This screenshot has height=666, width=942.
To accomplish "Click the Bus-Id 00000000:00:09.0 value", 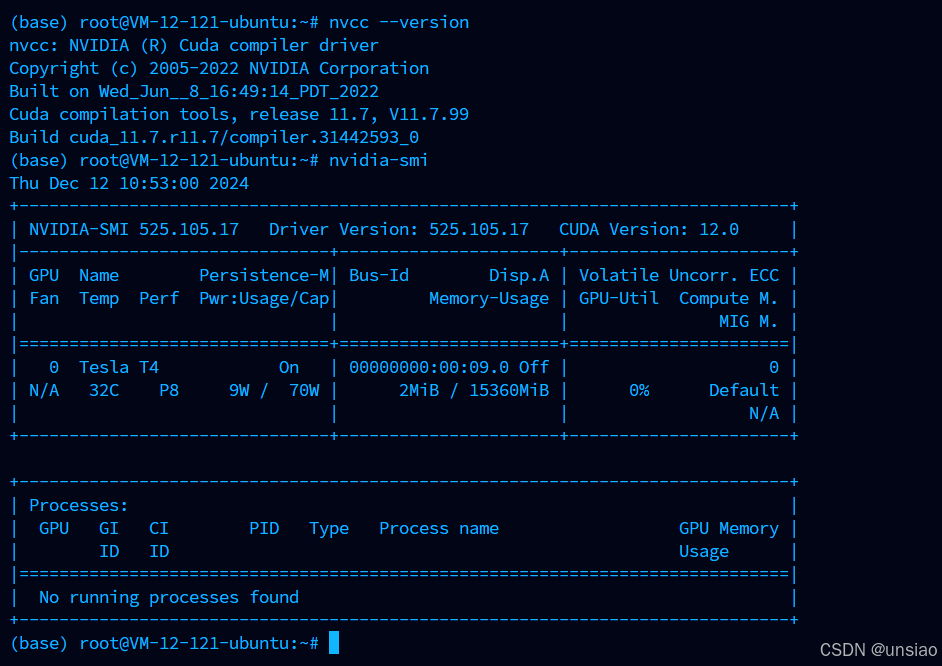I will tap(429, 368).
